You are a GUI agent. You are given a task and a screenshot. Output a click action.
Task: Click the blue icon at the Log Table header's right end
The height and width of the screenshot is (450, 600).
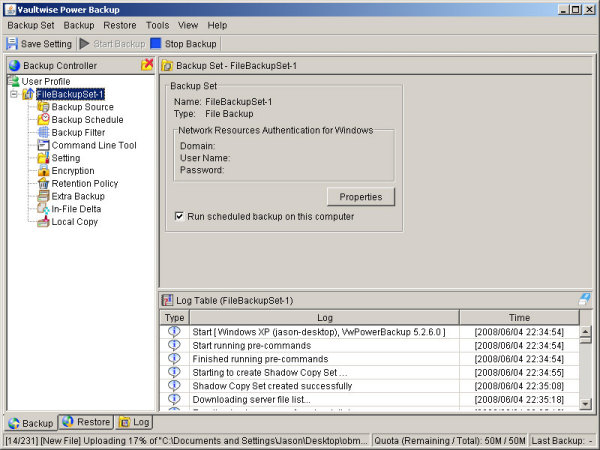point(584,300)
